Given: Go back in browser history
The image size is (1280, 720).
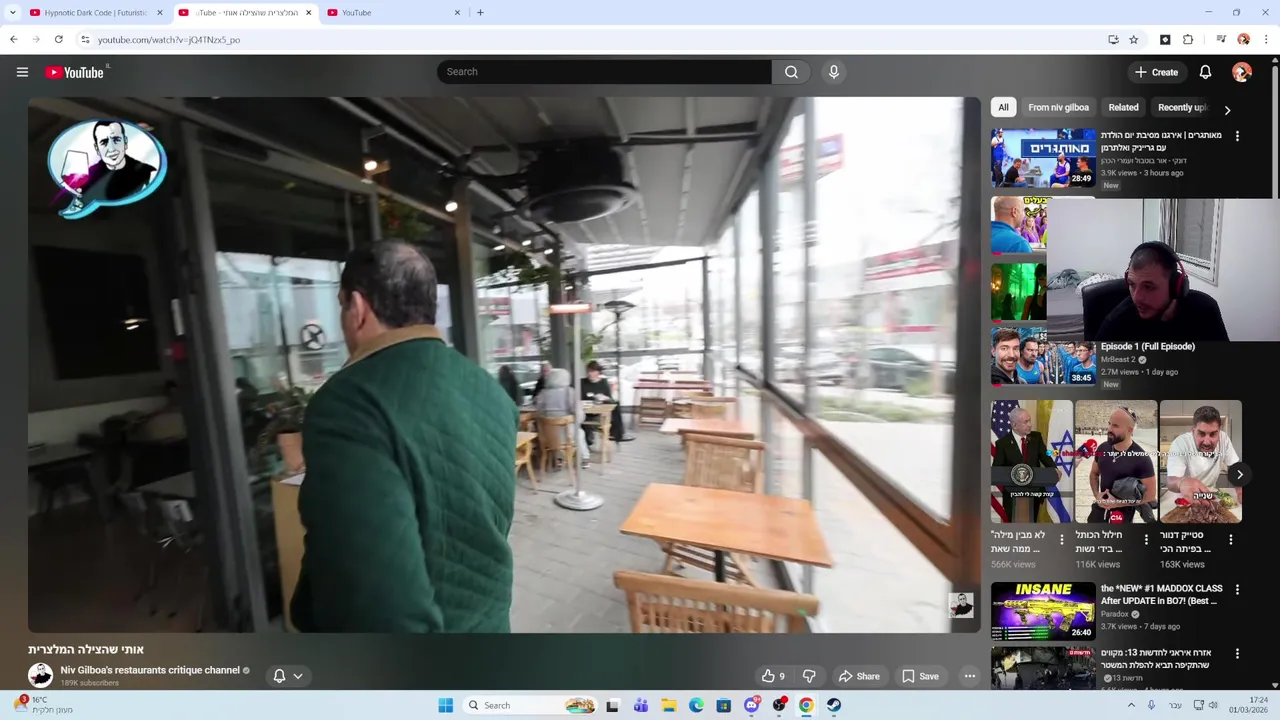Looking at the screenshot, I should (x=13, y=40).
